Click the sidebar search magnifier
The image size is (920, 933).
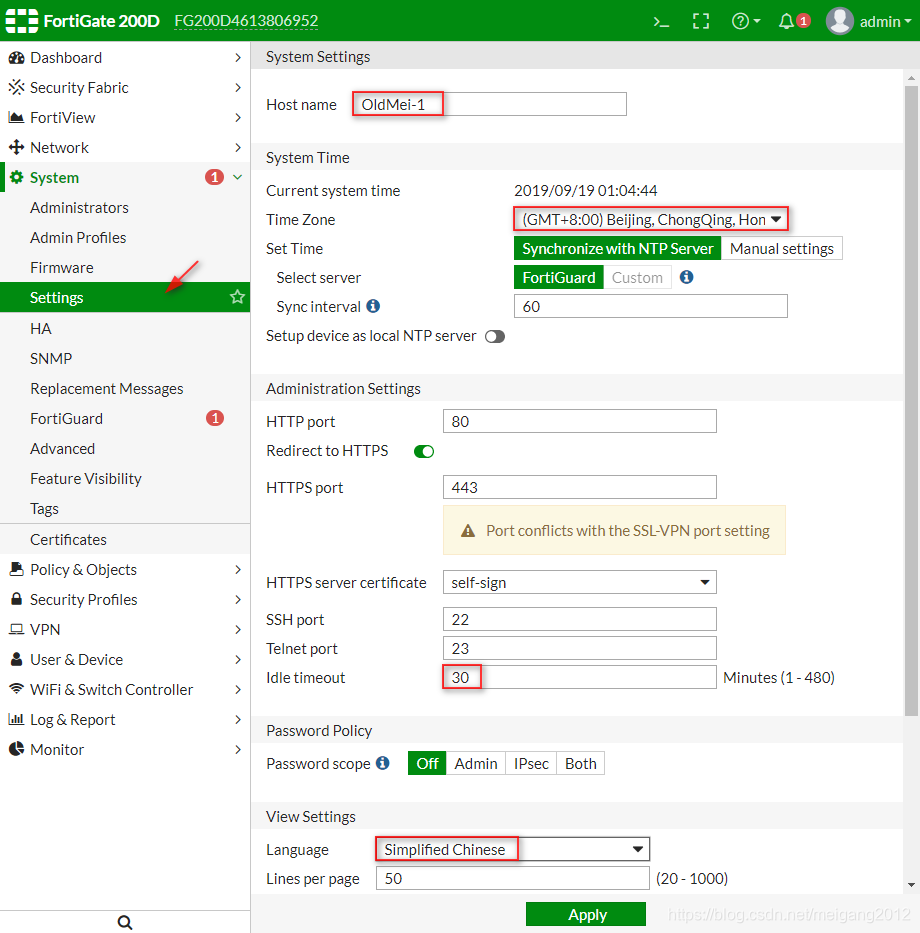(125, 922)
